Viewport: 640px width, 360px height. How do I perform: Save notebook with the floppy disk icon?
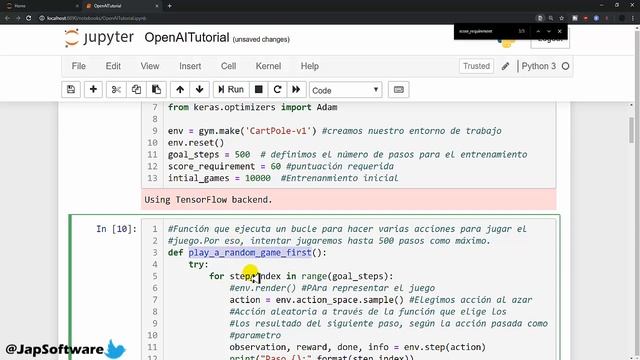[x=71, y=89]
